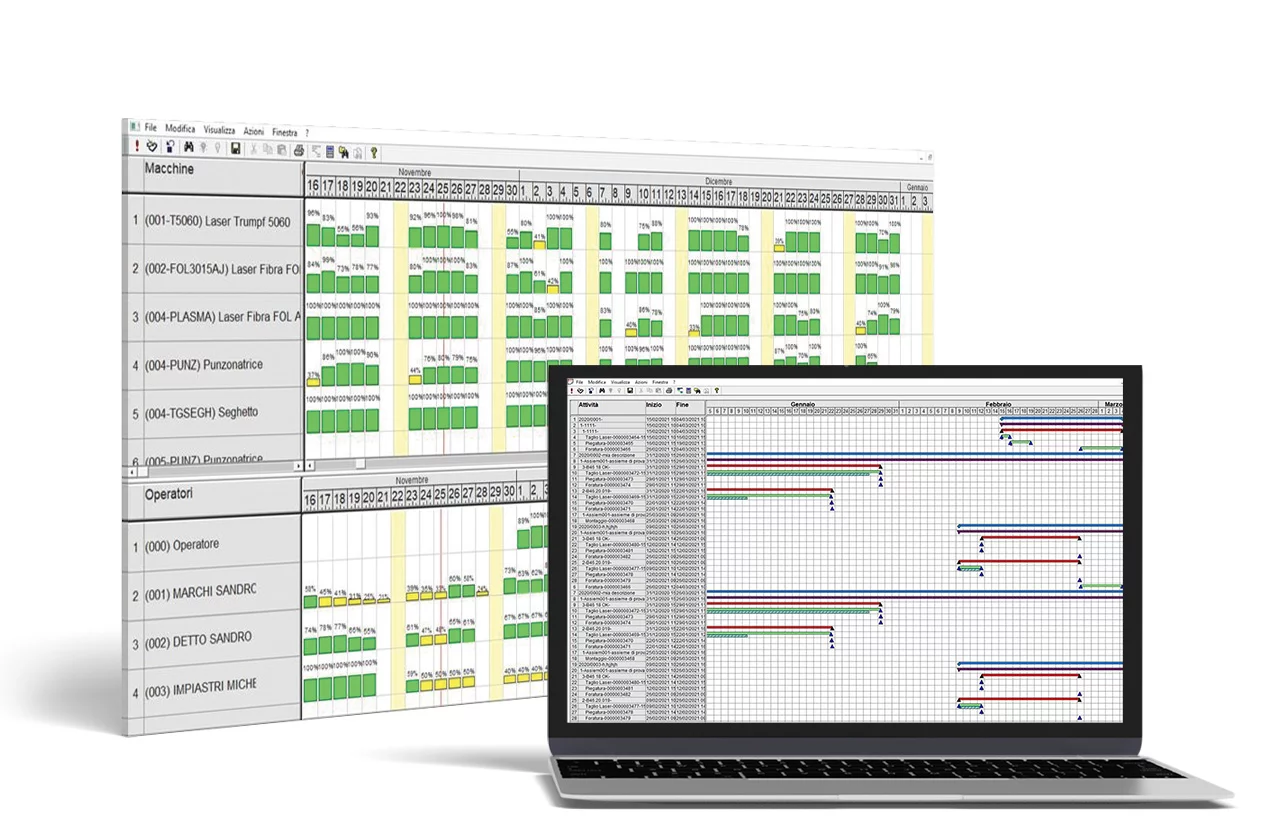Open the Visualizza menu in back window

point(219,130)
